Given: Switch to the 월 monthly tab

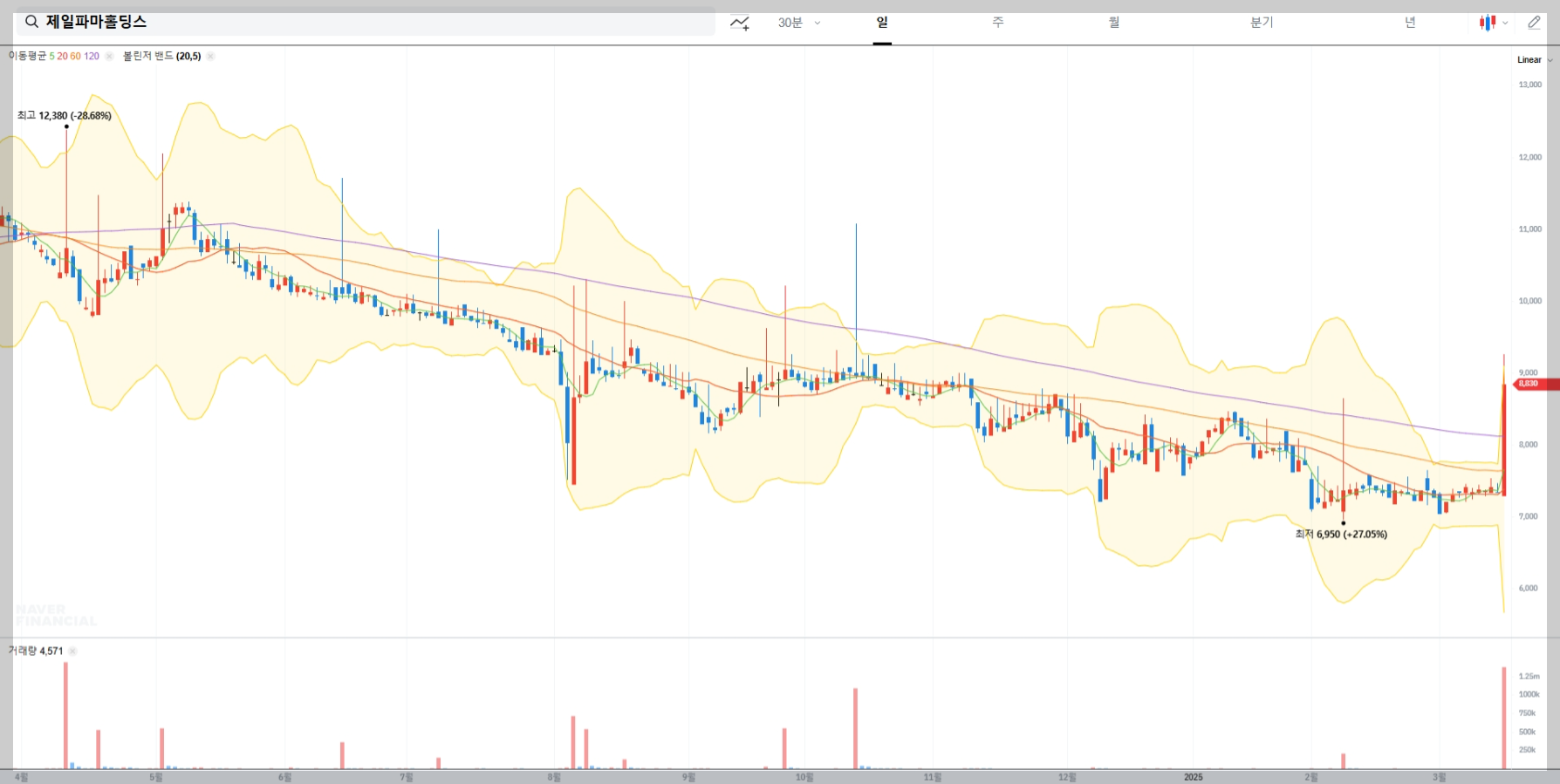Looking at the screenshot, I should tap(1114, 23).
